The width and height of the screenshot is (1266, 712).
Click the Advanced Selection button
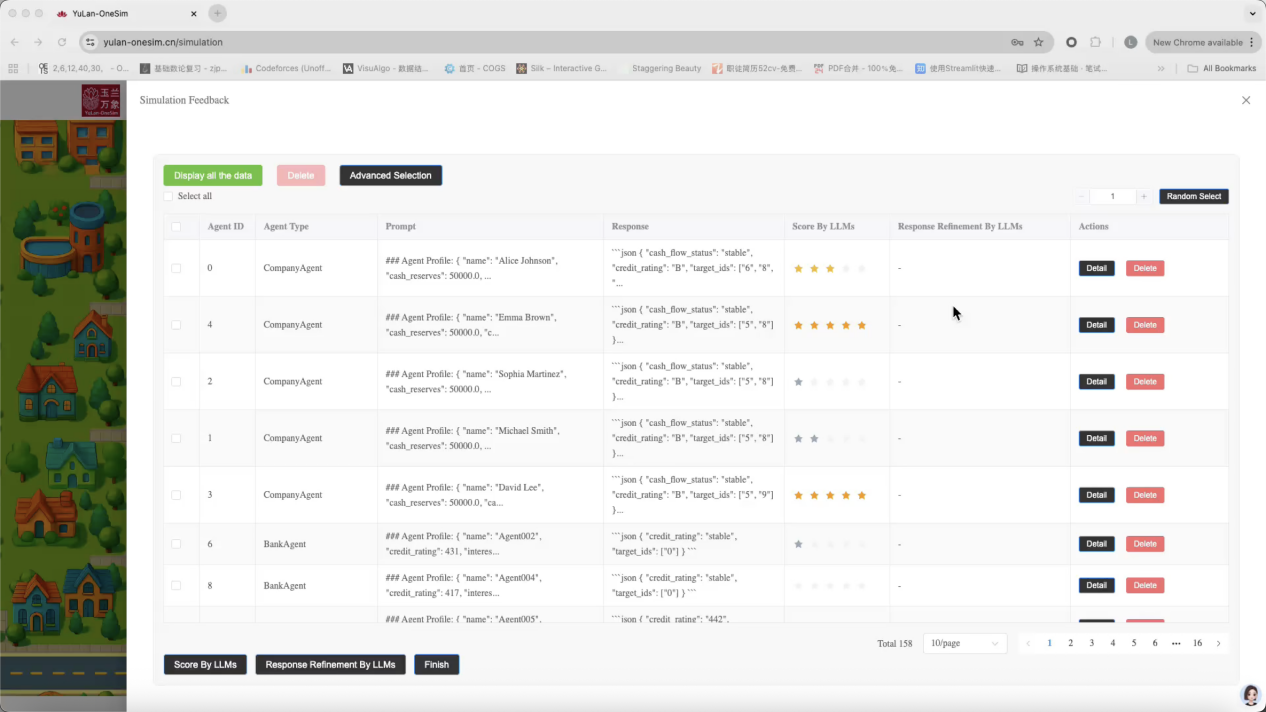pos(390,175)
